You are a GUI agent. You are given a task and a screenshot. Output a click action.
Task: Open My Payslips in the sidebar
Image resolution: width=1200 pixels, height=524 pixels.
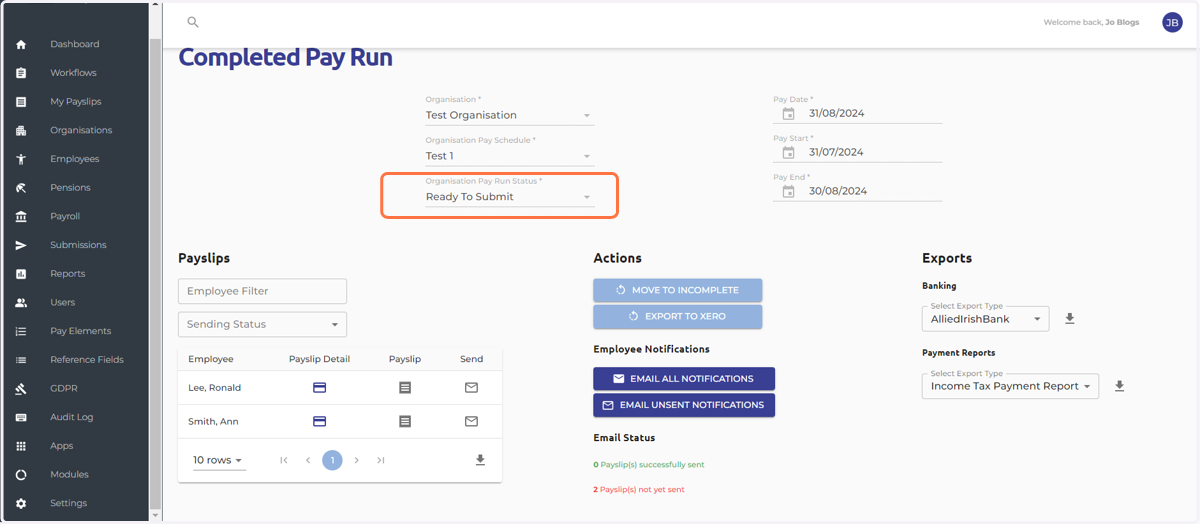(x=75, y=102)
